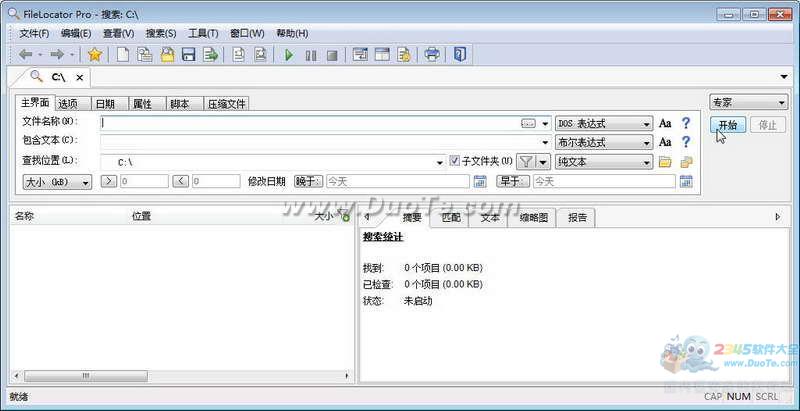Open the 搜索(S) menu

(x=161, y=34)
